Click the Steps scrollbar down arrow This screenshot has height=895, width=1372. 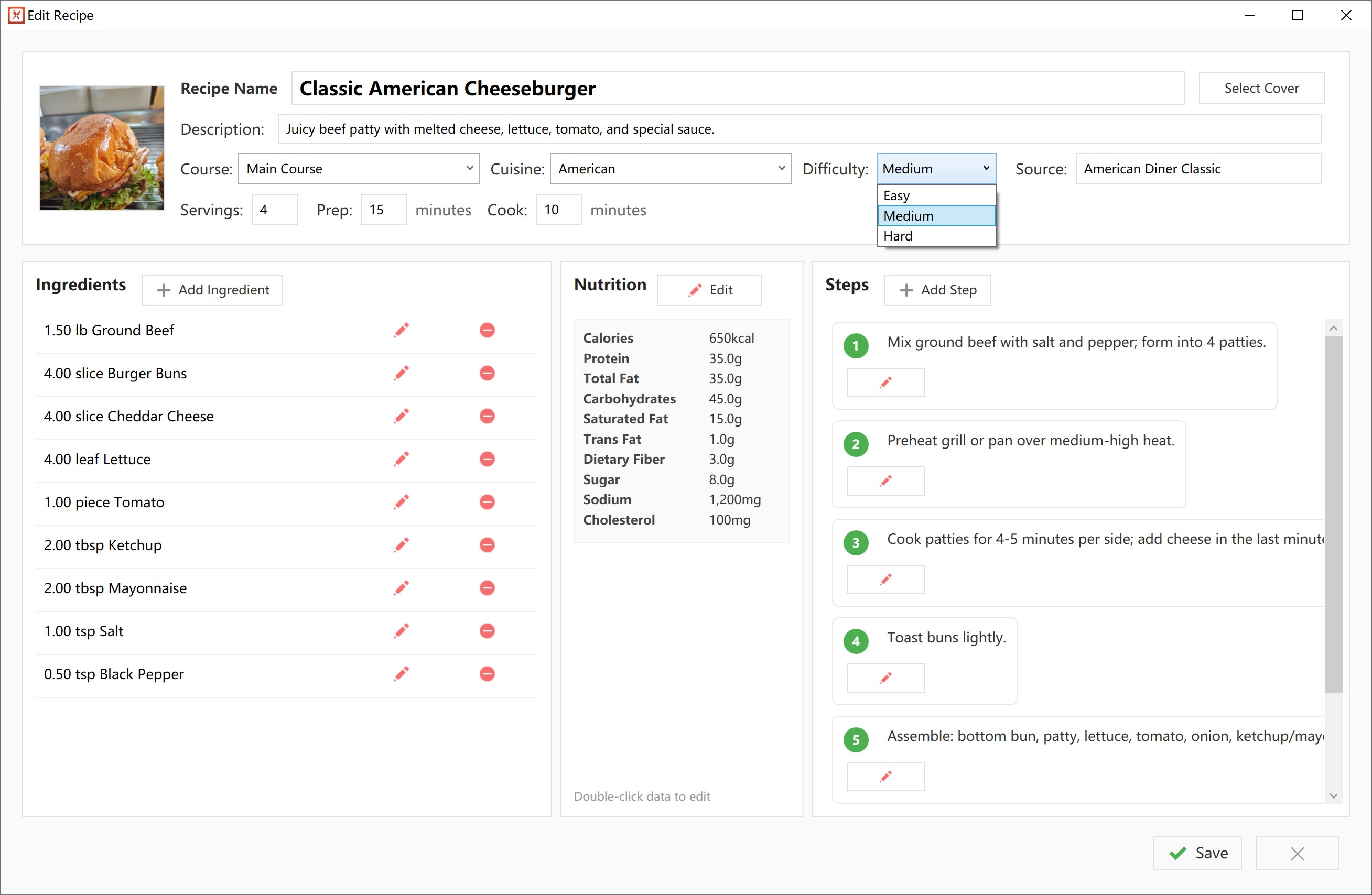(1333, 795)
